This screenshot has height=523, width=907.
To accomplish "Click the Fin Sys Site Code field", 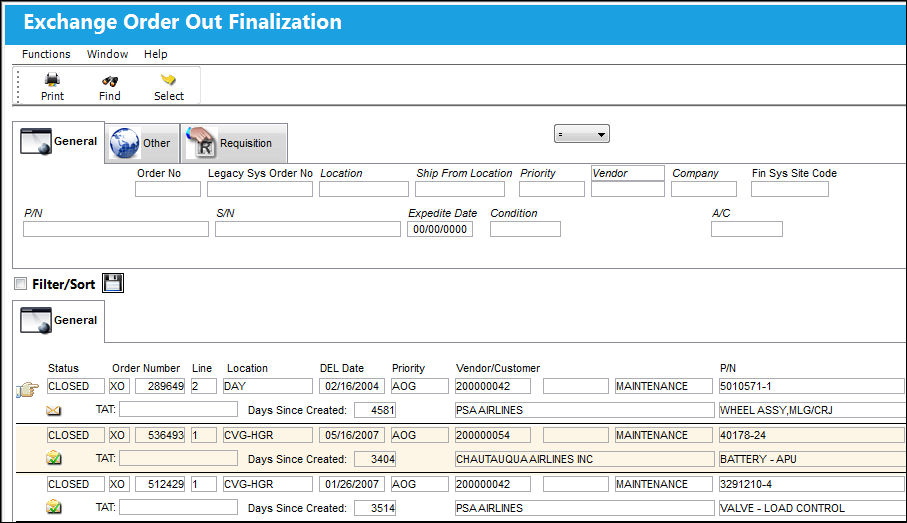I will pos(790,189).
